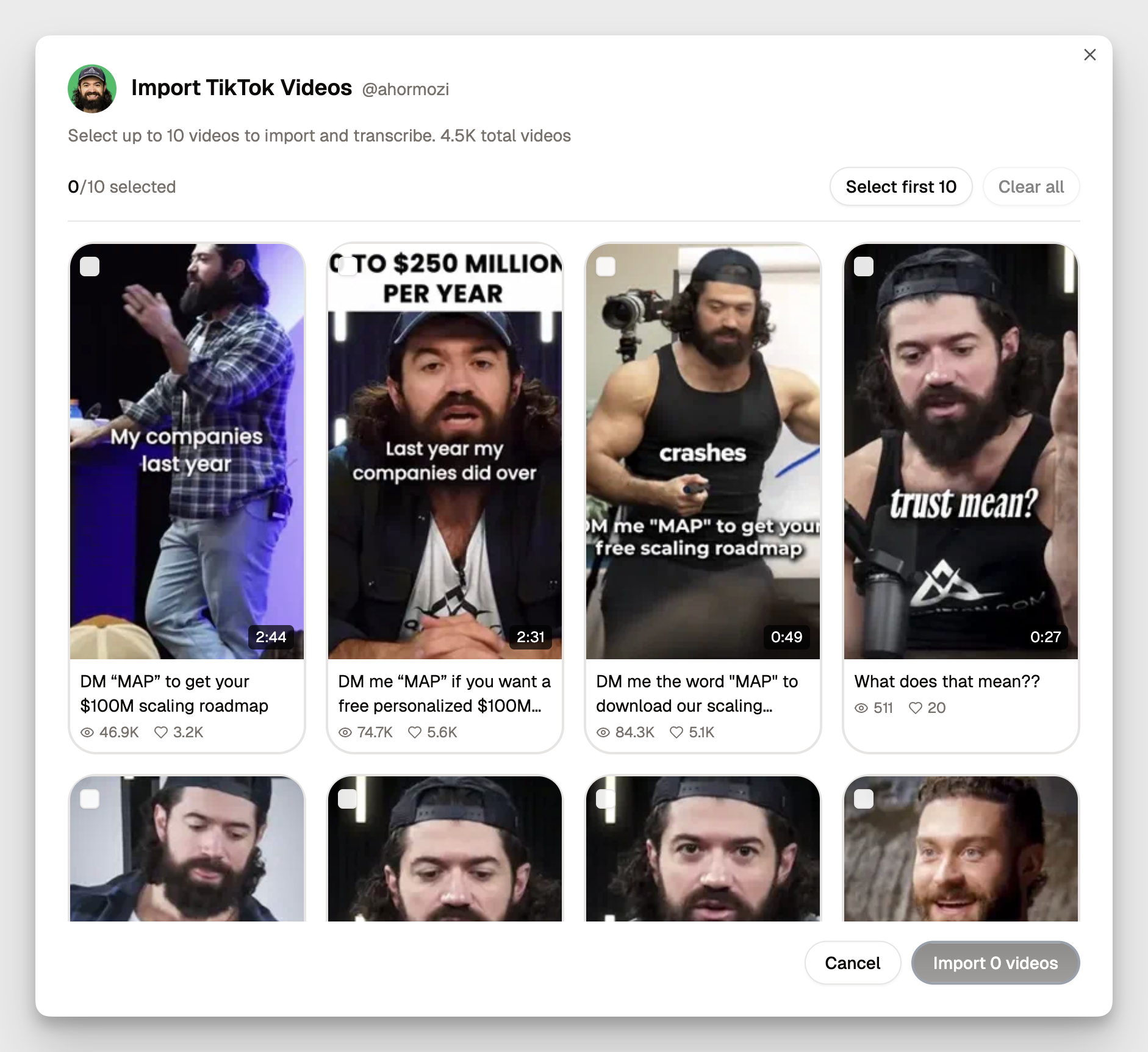
Task: Cancel the video import
Action: (x=852, y=963)
